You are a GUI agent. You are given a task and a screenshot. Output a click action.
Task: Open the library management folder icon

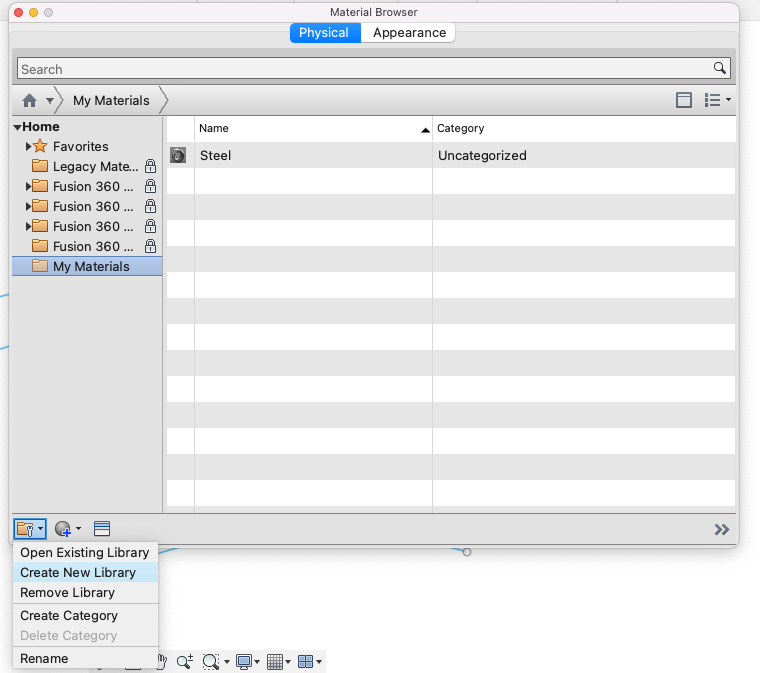(25, 529)
